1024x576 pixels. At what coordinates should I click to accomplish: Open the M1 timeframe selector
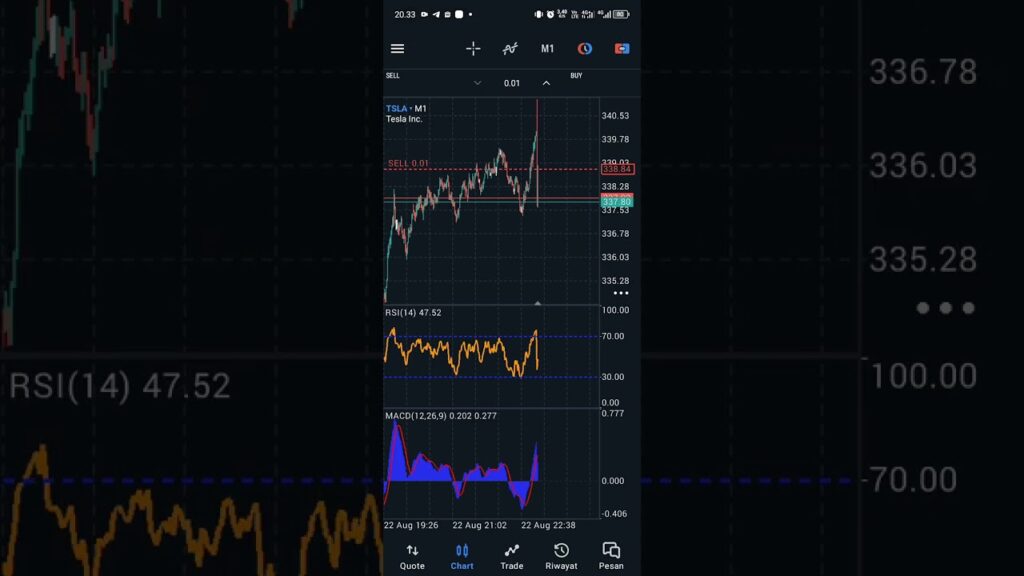tap(548, 49)
